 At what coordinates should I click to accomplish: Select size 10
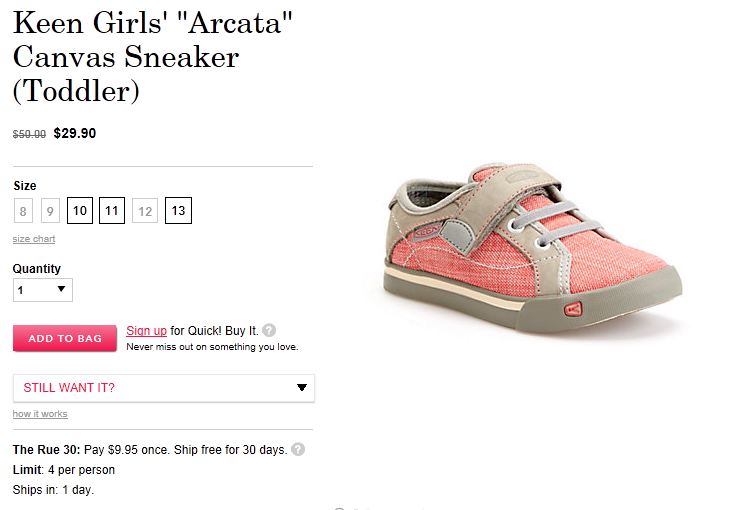pyautogui.click(x=80, y=211)
